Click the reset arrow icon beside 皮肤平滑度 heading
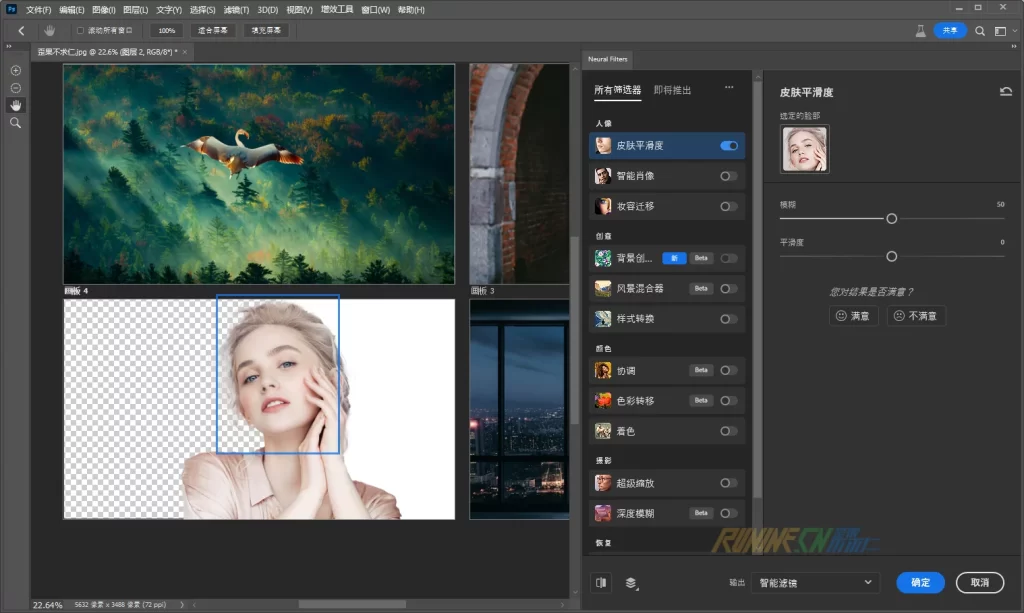Screen dimensions: 1024x613 pos(1005,92)
